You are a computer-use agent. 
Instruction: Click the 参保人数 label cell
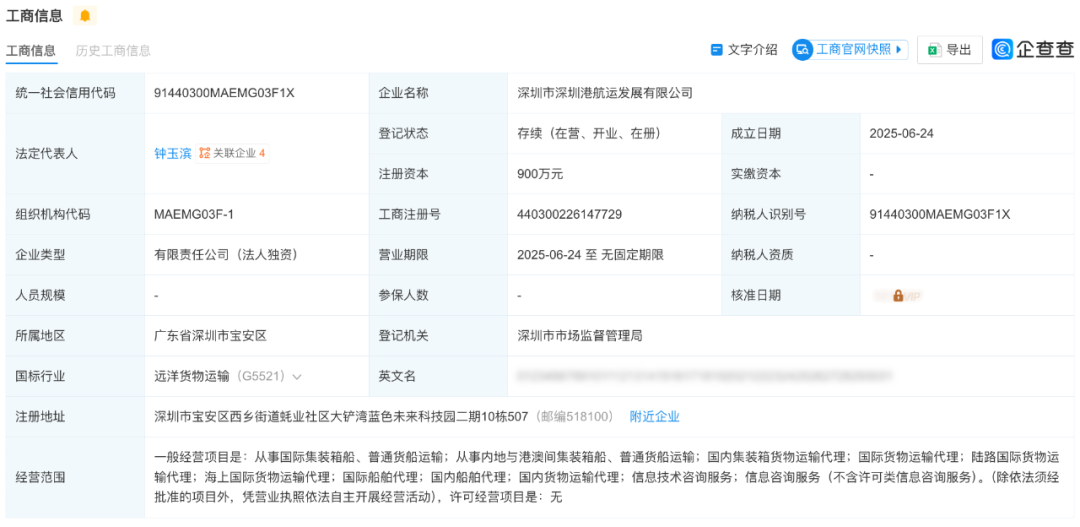tap(438, 296)
